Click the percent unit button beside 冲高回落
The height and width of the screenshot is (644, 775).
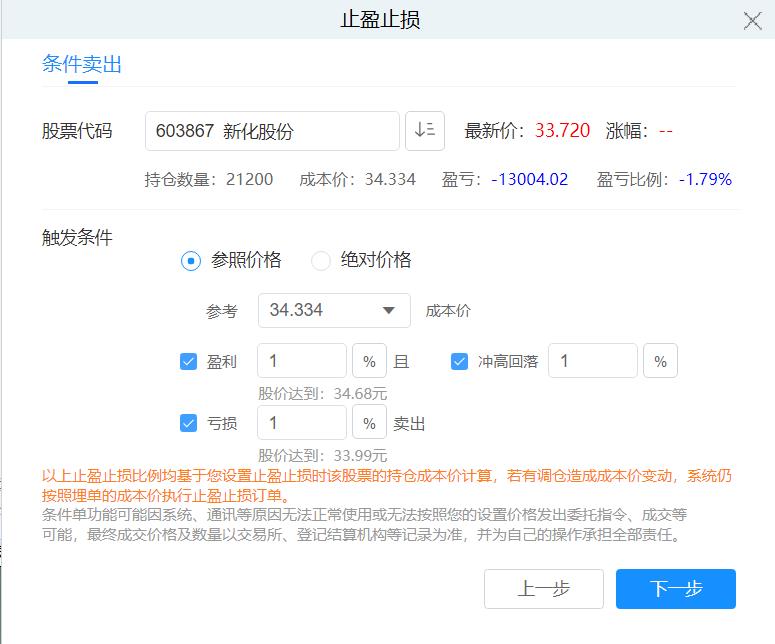pos(660,362)
